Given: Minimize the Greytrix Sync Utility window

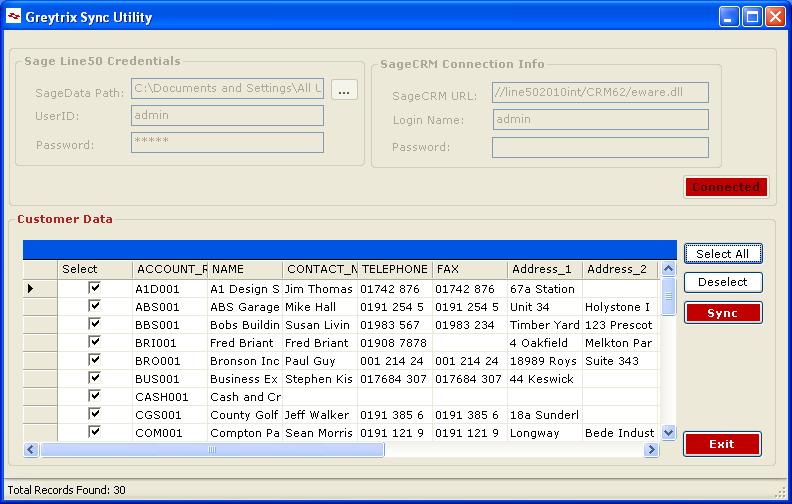Looking at the screenshot, I should 728,17.
